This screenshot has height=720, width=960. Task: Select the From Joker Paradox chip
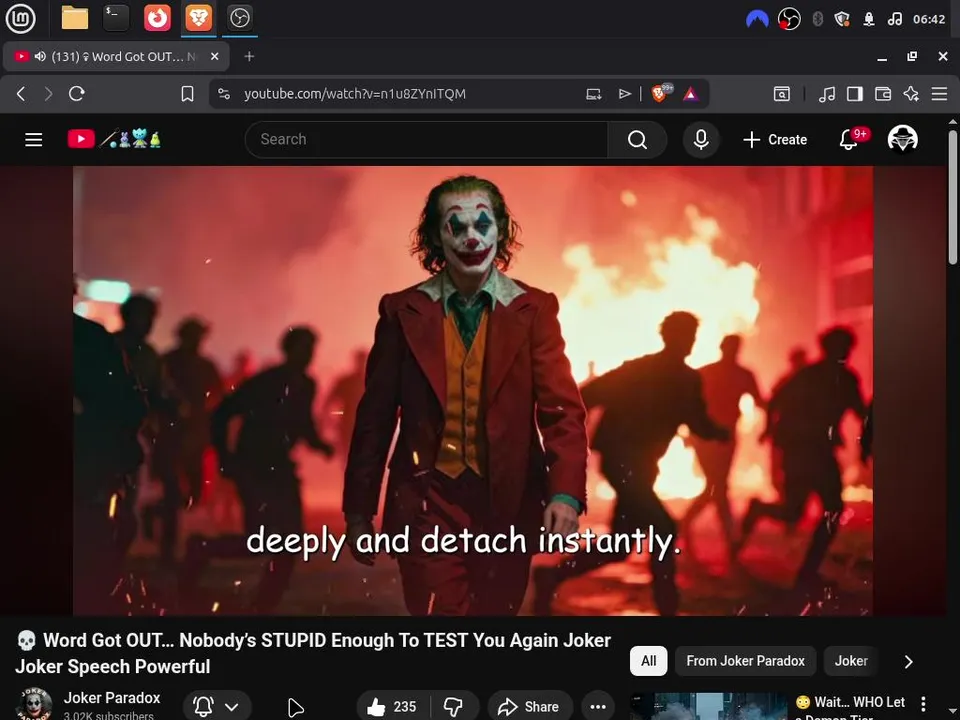click(745, 661)
